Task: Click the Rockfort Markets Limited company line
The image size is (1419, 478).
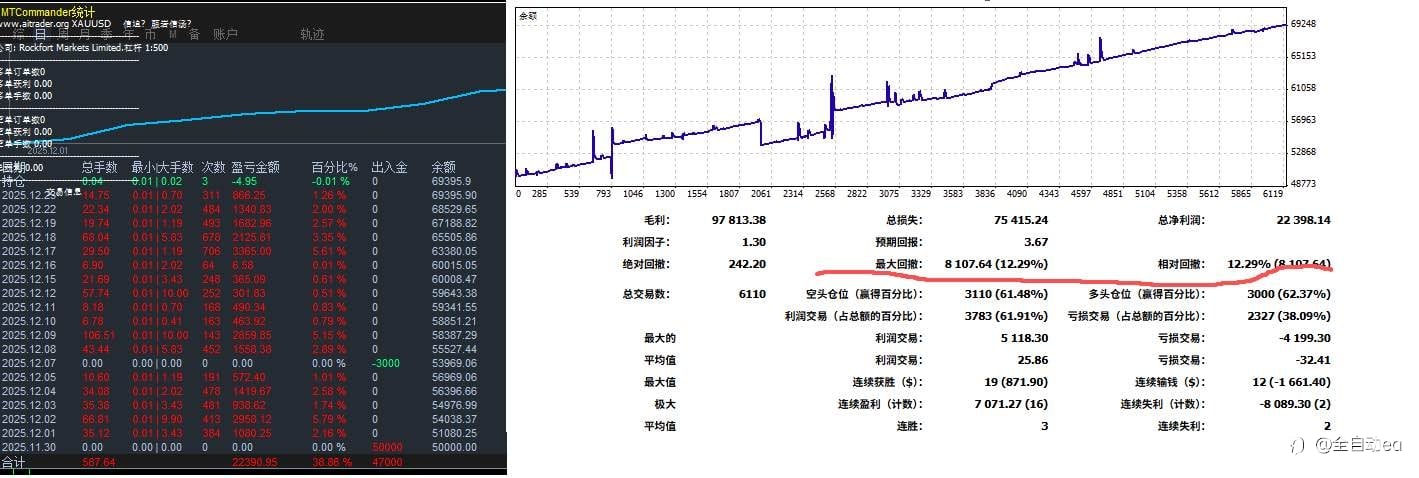Action: (x=84, y=47)
